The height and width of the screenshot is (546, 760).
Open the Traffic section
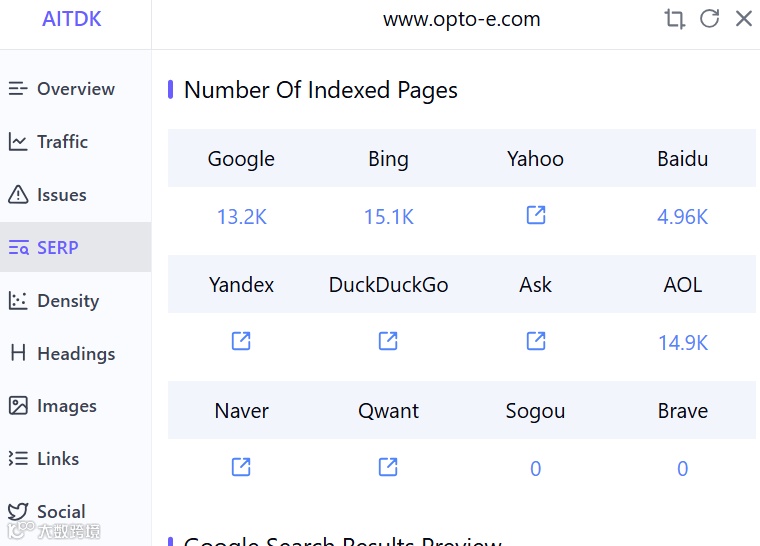[62, 142]
